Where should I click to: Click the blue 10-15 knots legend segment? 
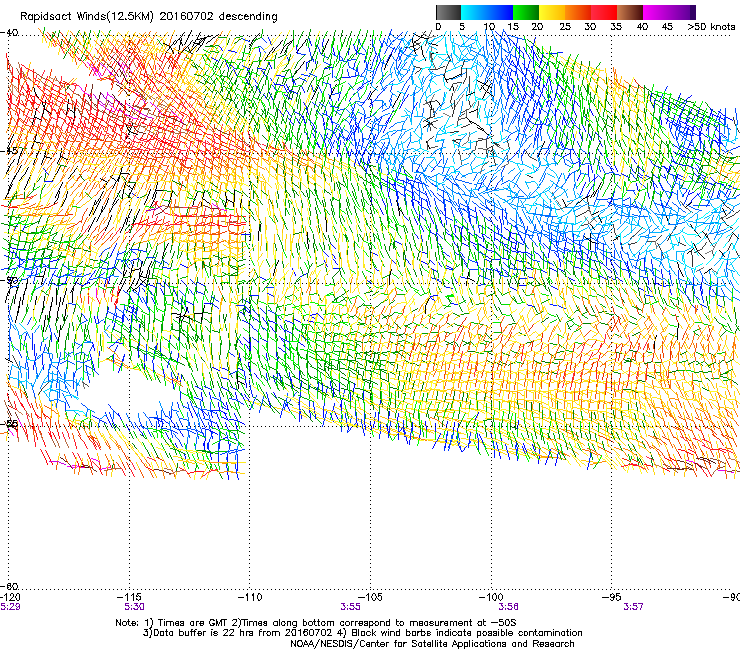click(500, 12)
